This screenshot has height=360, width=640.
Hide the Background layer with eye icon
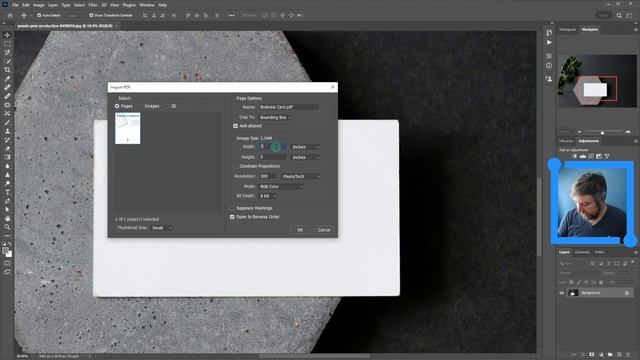tap(562, 293)
